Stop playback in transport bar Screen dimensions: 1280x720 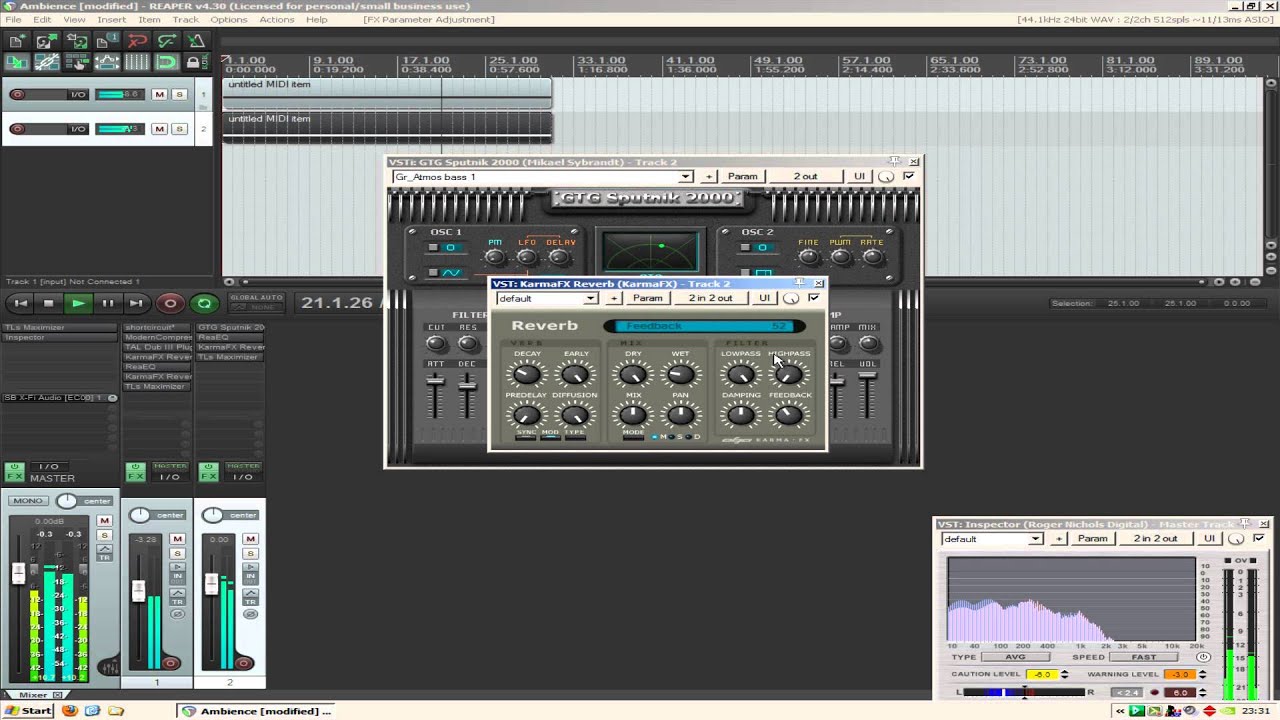pos(49,303)
